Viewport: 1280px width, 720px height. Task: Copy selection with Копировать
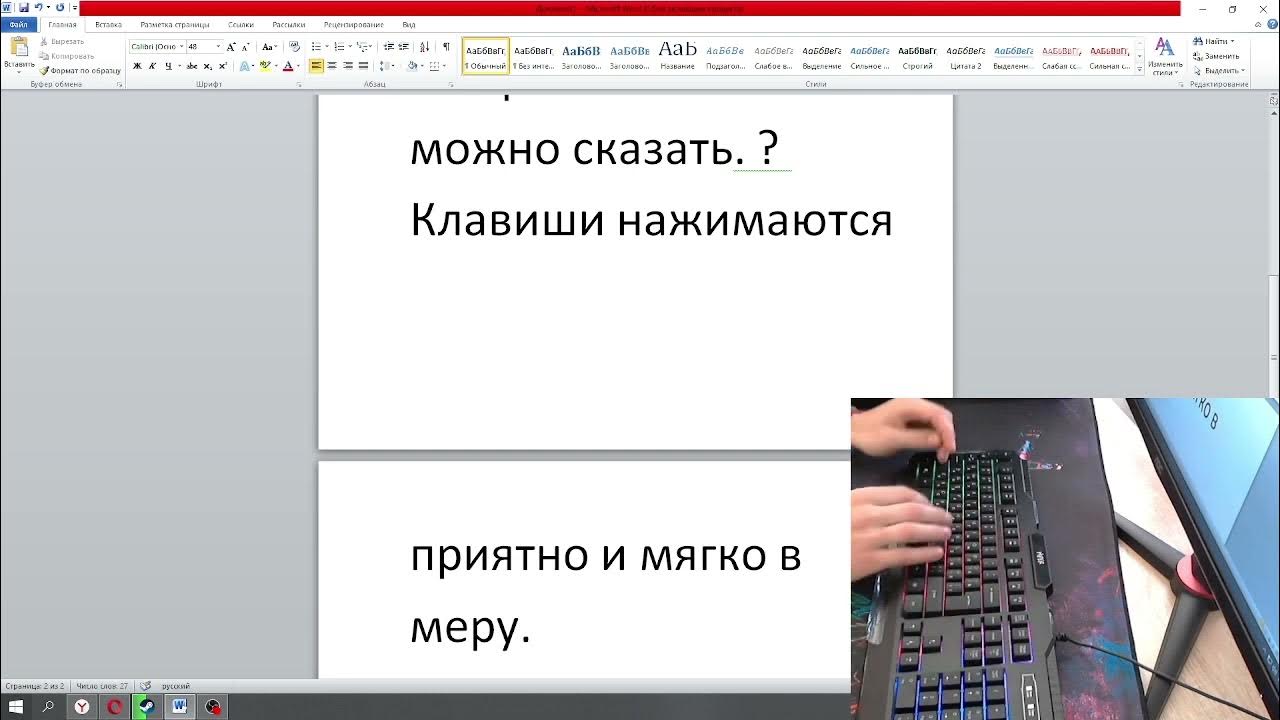pos(66,56)
